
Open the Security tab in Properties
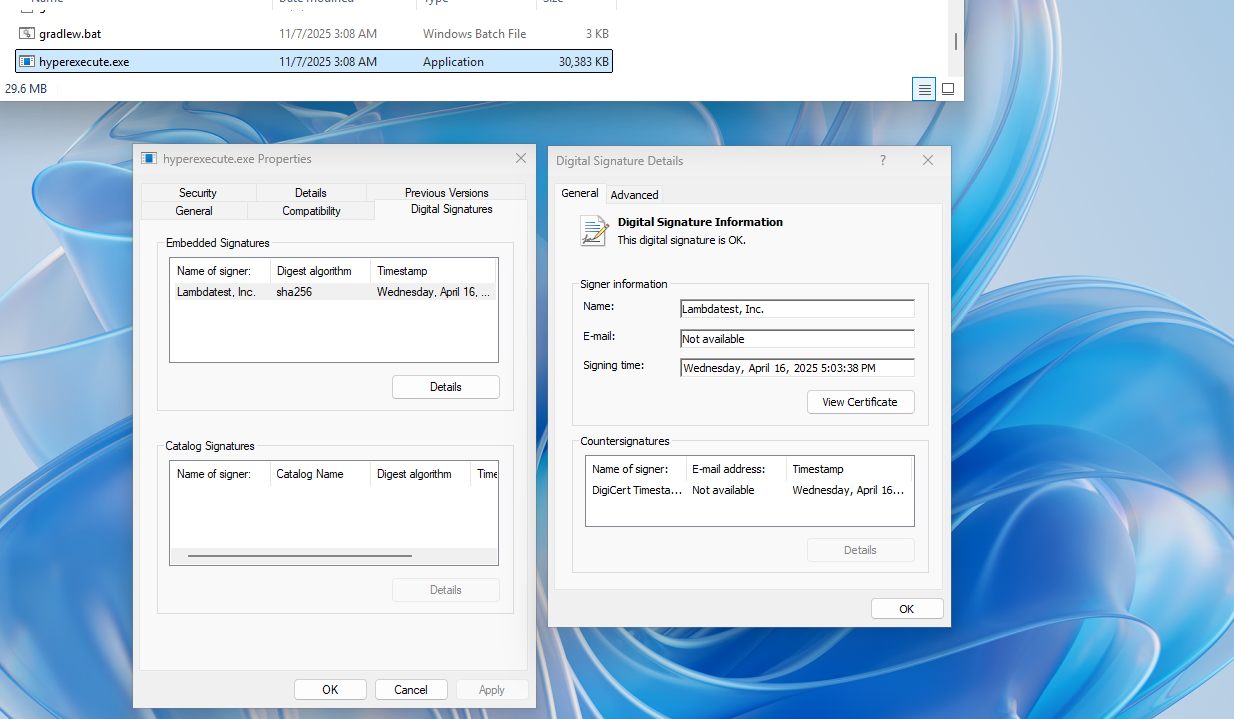coord(198,193)
